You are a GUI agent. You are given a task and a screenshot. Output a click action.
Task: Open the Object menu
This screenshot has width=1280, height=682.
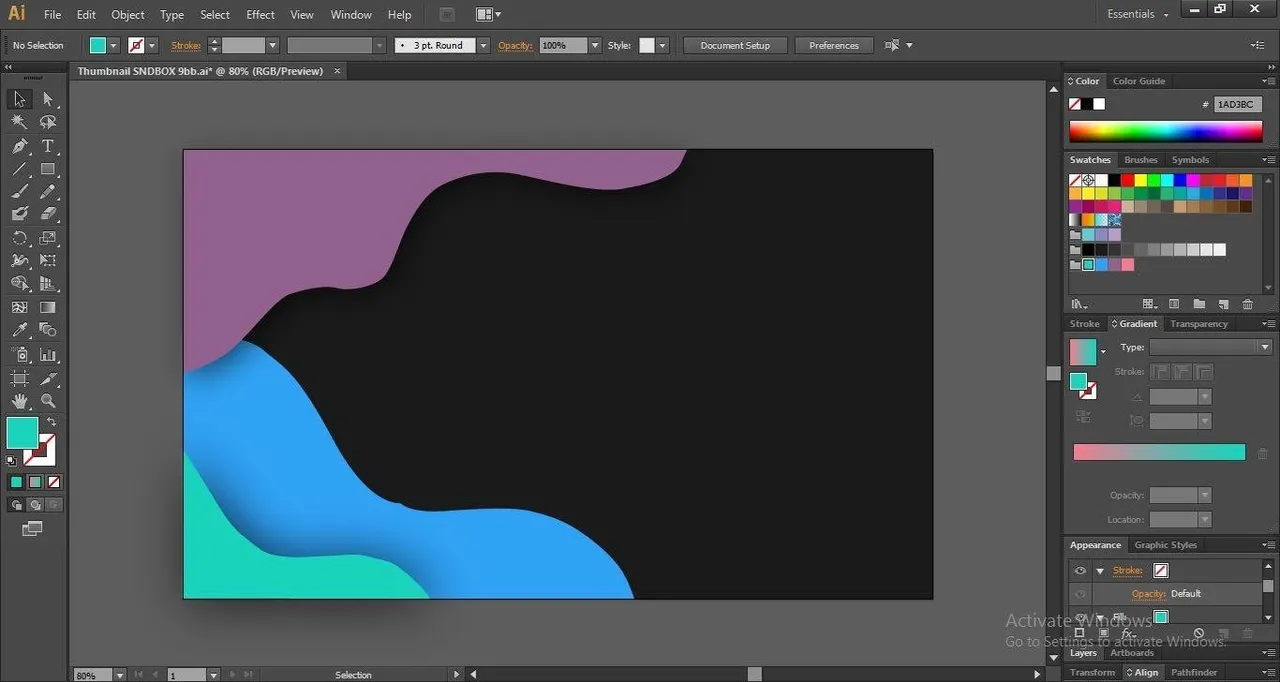pos(128,15)
